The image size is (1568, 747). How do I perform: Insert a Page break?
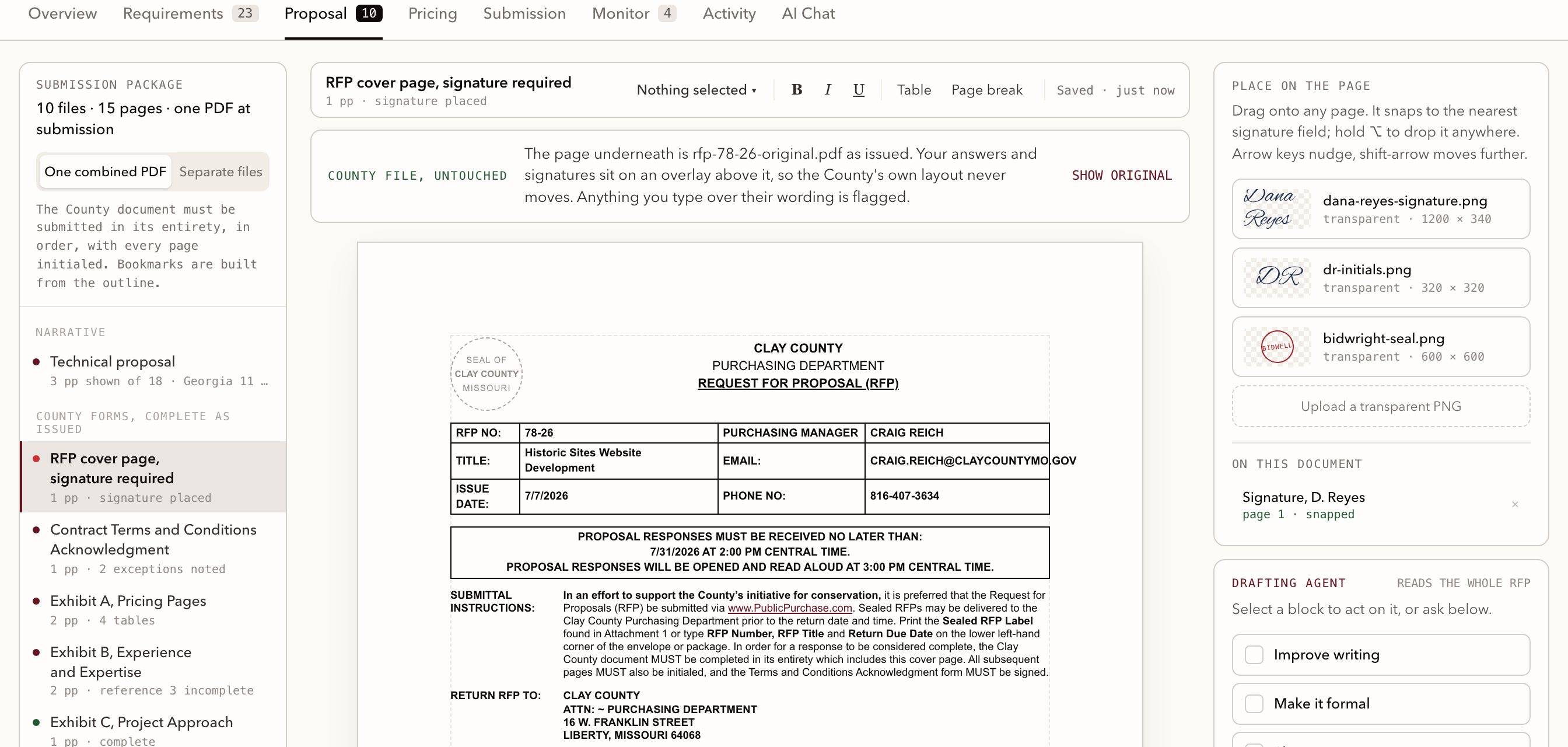(x=986, y=89)
